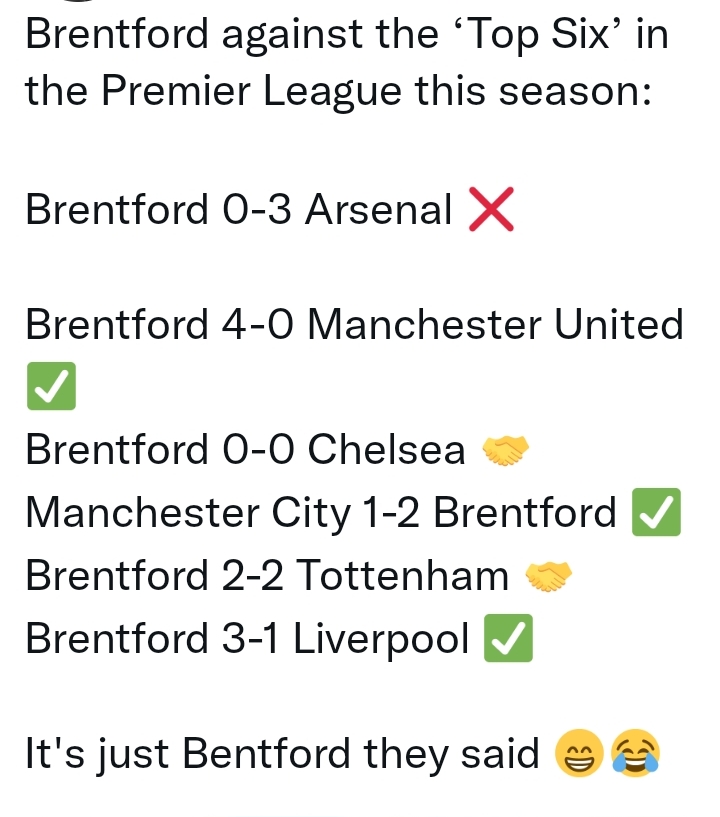720x817 pixels.
Task: Click the 'Brentford 3-1 Liverpool' text
Action: click(x=247, y=639)
